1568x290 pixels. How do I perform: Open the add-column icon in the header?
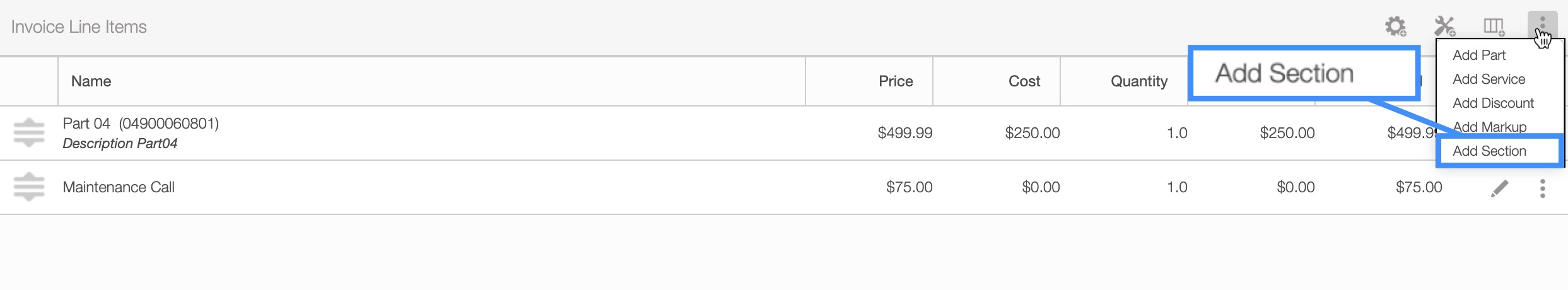pyautogui.click(x=1494, y=26)
